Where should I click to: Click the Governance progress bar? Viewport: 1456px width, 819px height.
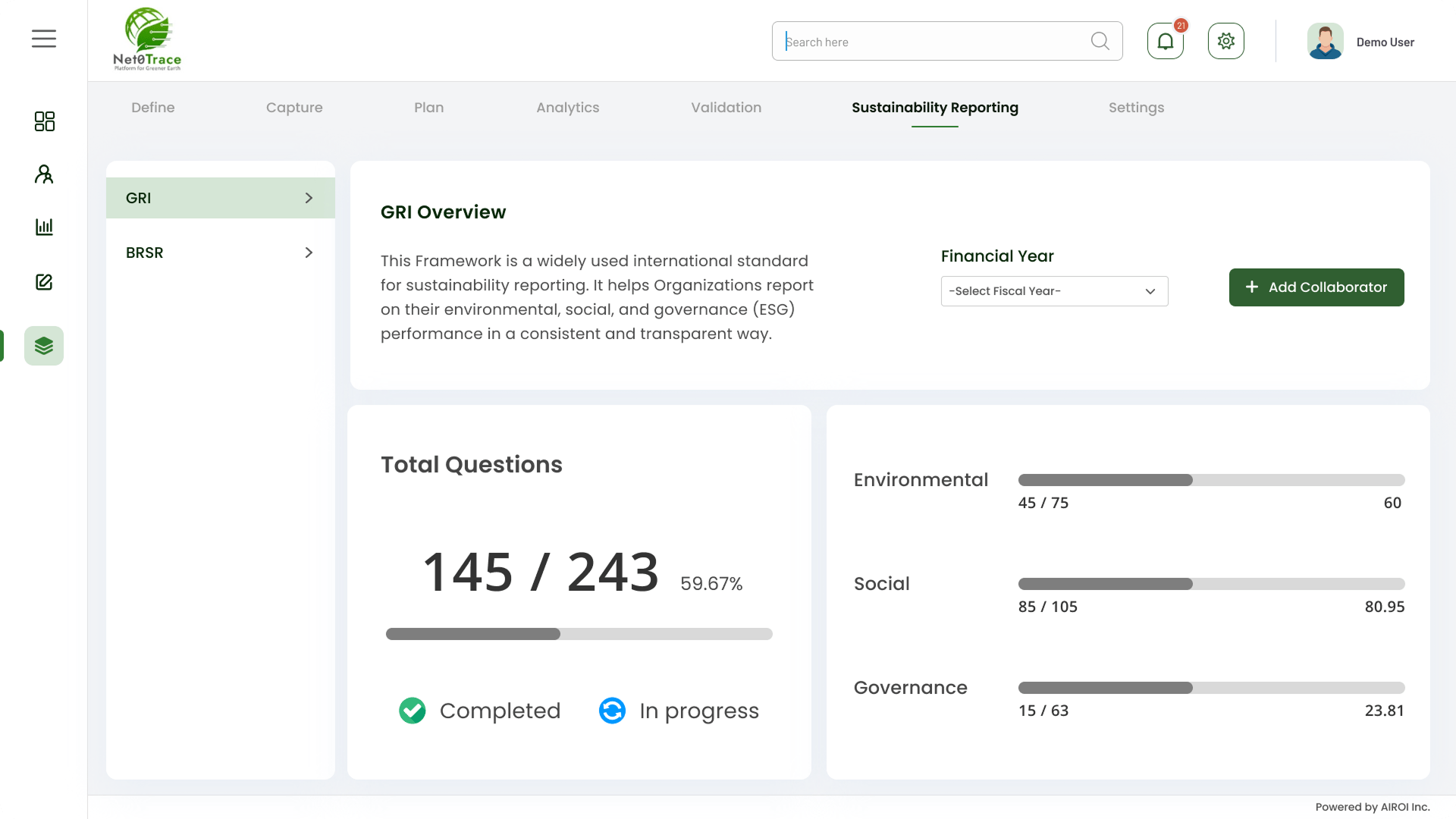click(x=1211, y=688)
